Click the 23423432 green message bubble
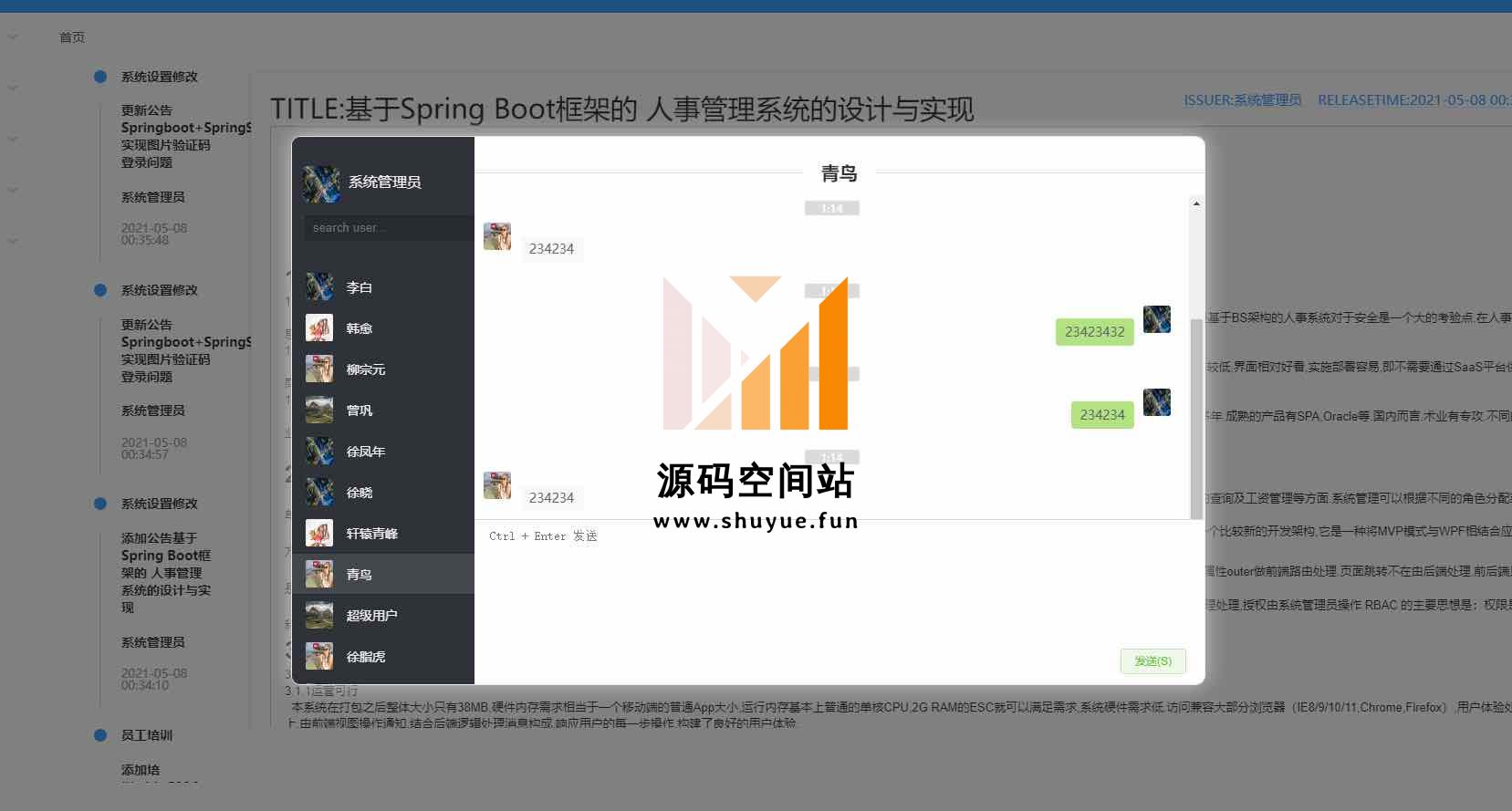This screenshot has height=811, width=1512. click(1095, 332)
